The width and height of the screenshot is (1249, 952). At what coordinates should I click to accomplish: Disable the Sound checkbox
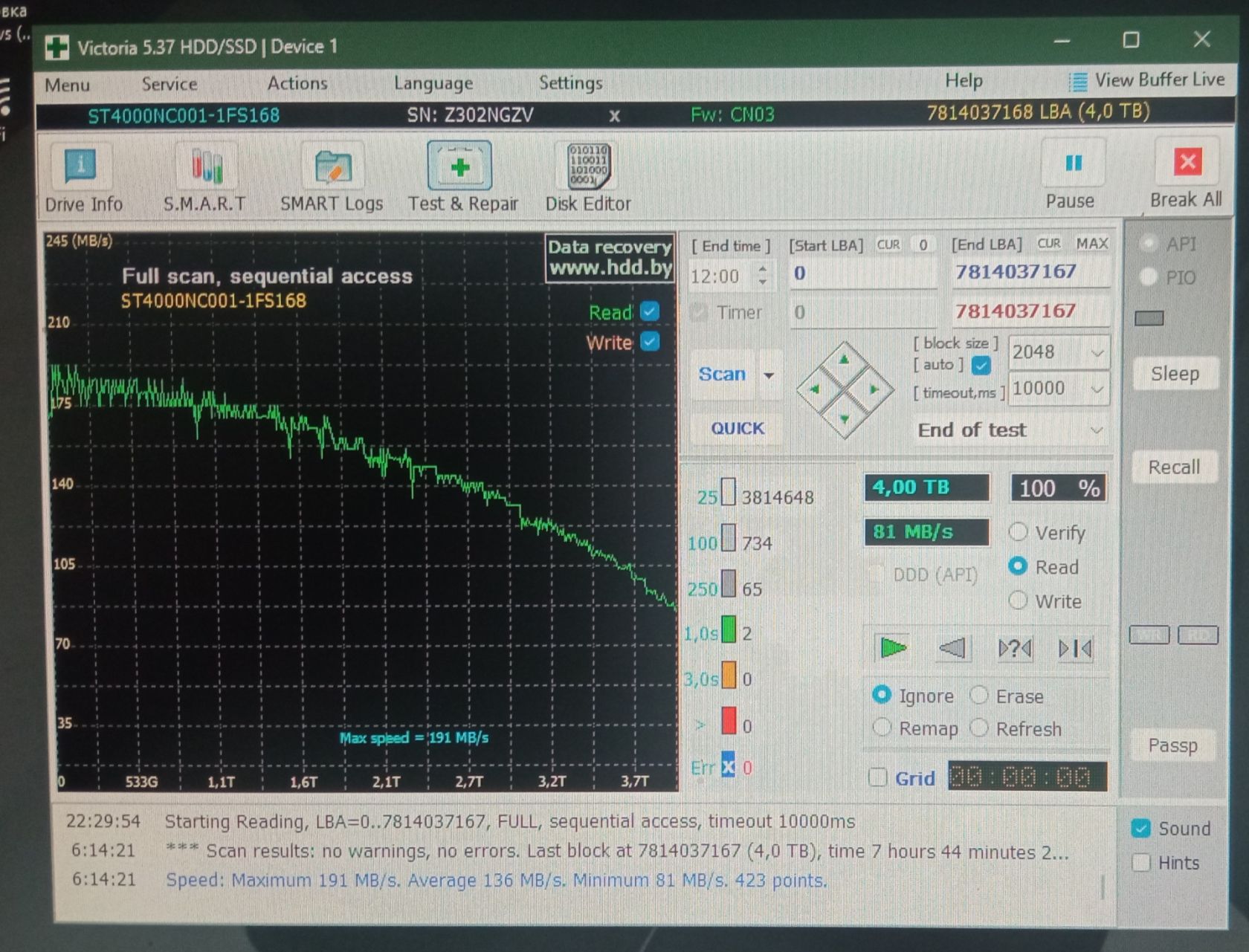pos(1140,829)
